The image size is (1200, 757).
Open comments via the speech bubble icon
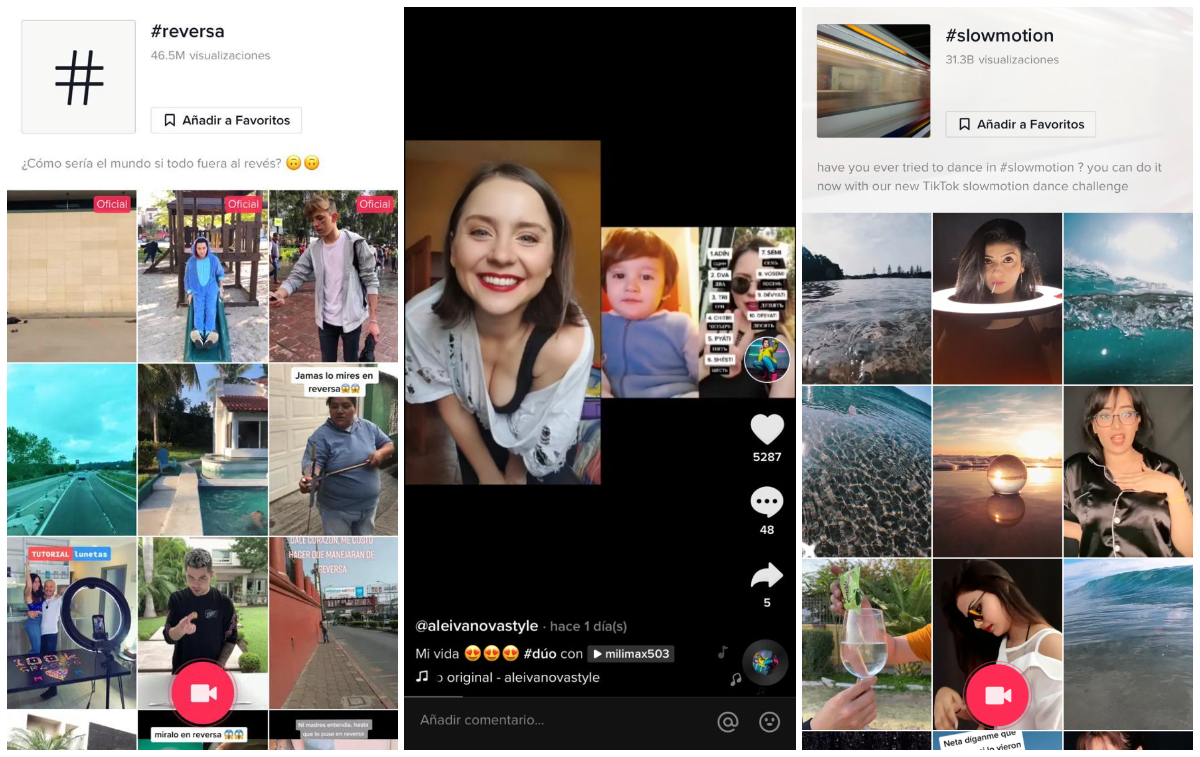coord(767,502)
